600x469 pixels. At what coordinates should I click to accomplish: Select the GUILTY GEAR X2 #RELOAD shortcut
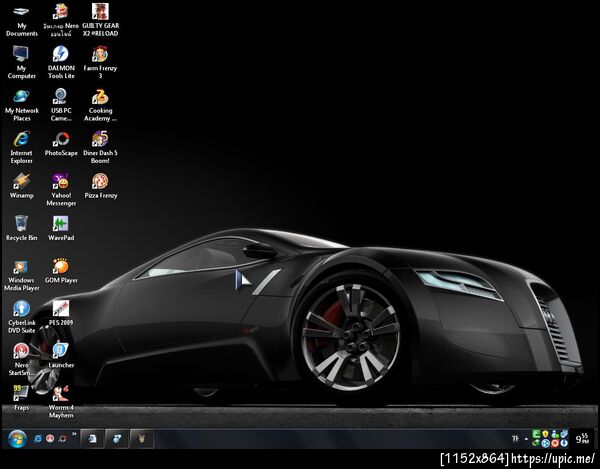100,20
